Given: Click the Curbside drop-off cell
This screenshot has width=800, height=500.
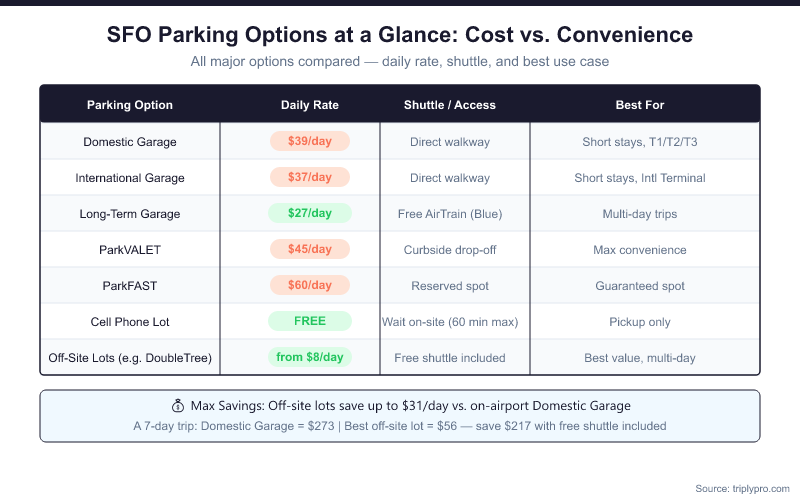Looking at the screenshot, I should coord(450,249).
